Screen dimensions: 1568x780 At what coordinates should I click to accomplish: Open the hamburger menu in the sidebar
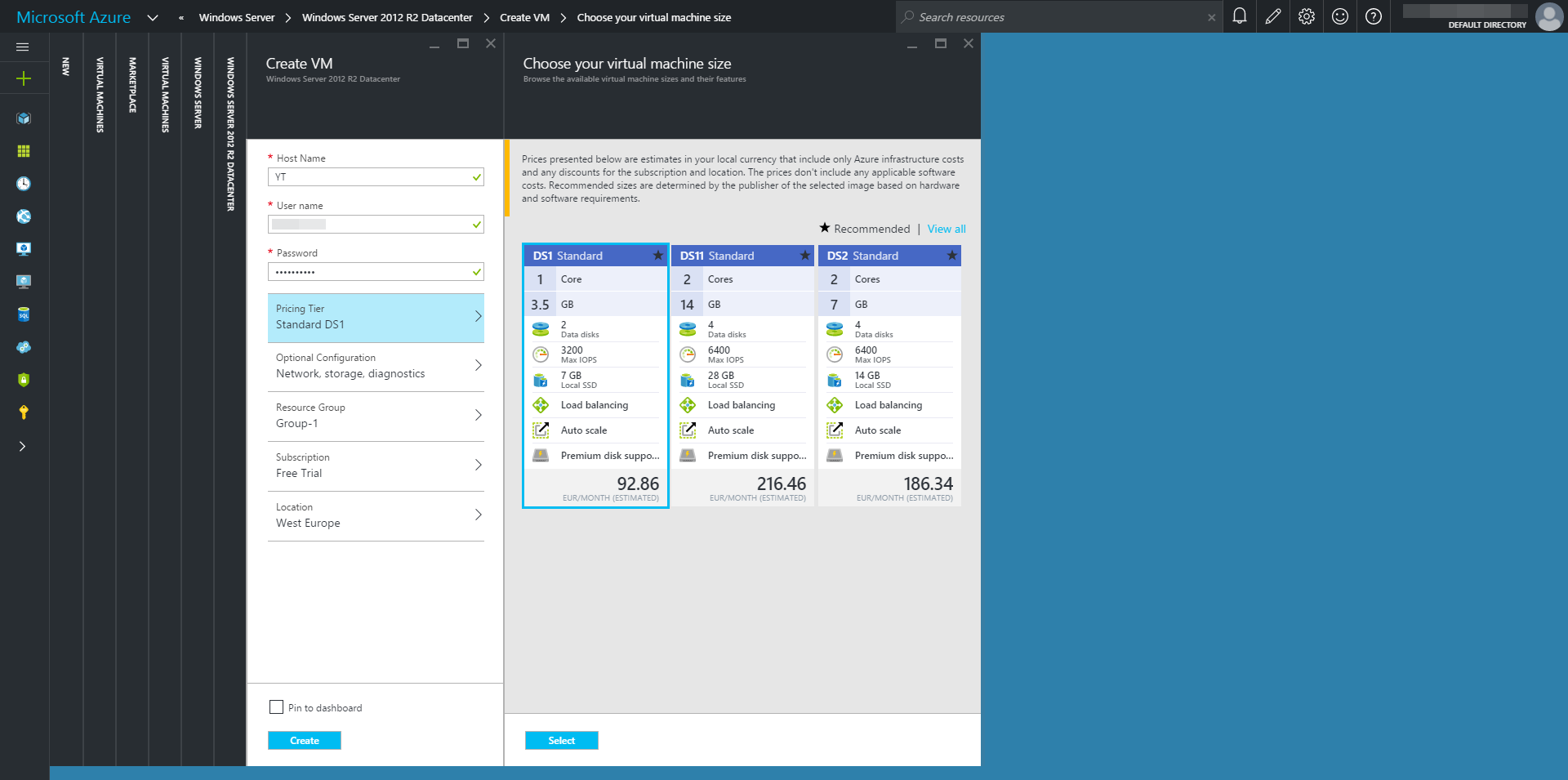23,47
